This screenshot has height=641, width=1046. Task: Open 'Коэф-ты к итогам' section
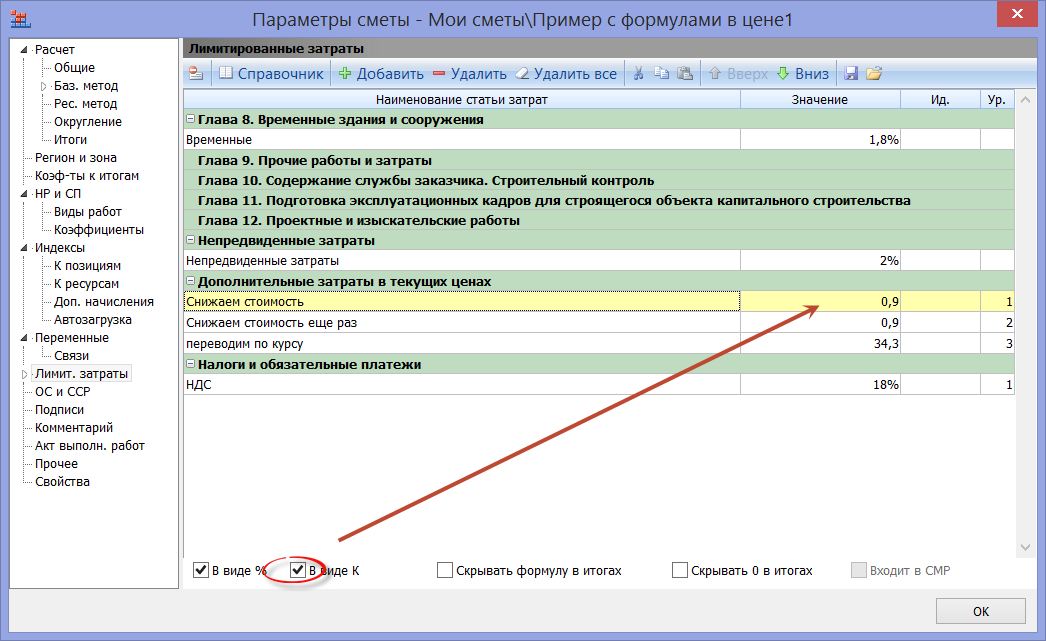87,175
